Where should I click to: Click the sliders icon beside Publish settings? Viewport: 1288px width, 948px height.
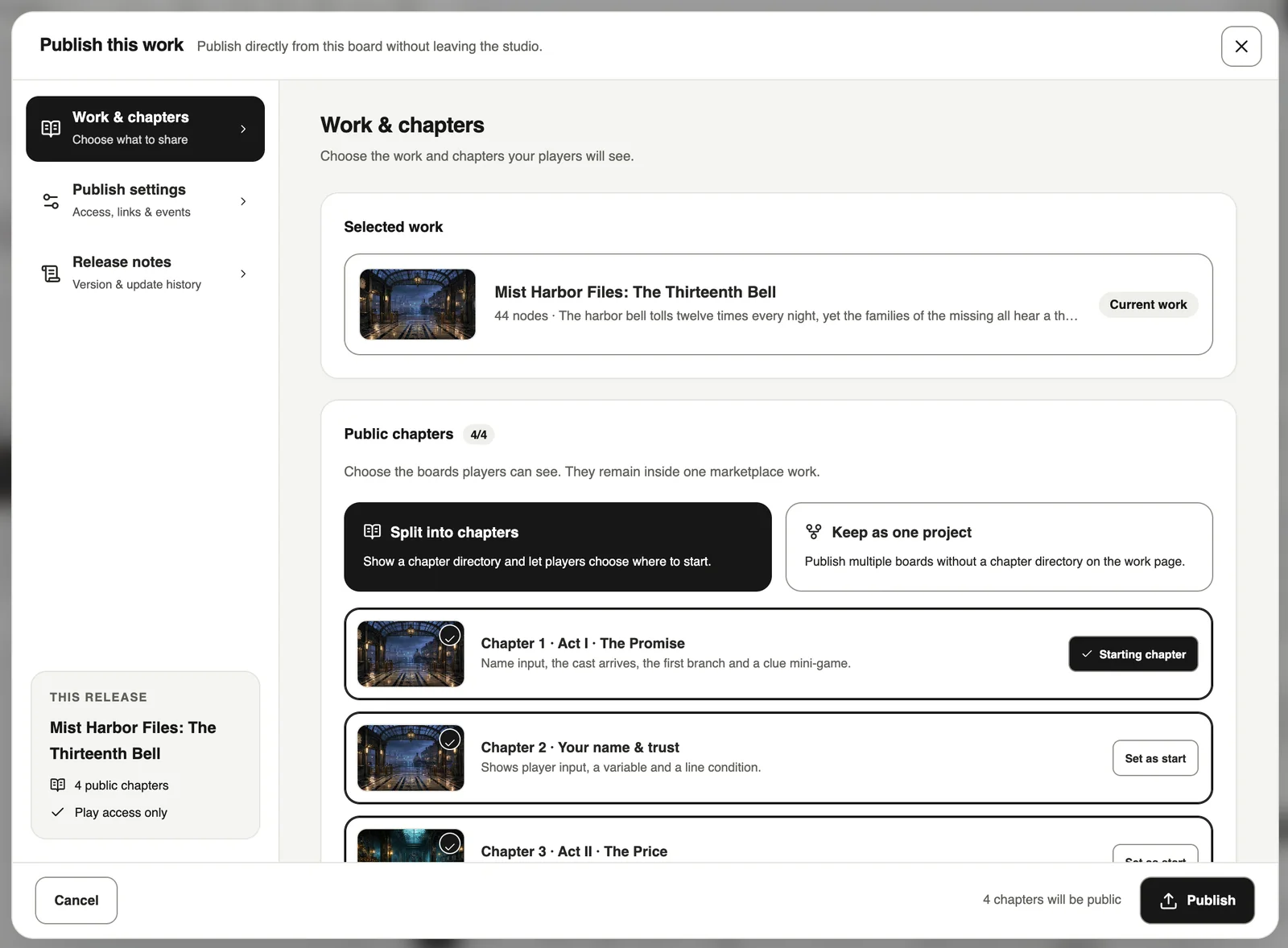(51, 201)
